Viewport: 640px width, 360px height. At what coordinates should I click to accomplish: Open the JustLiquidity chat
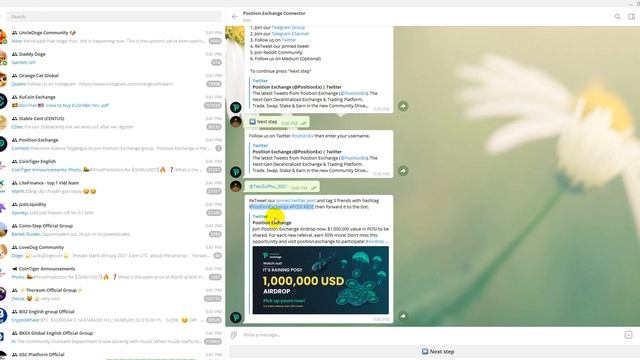click(111, 208)
